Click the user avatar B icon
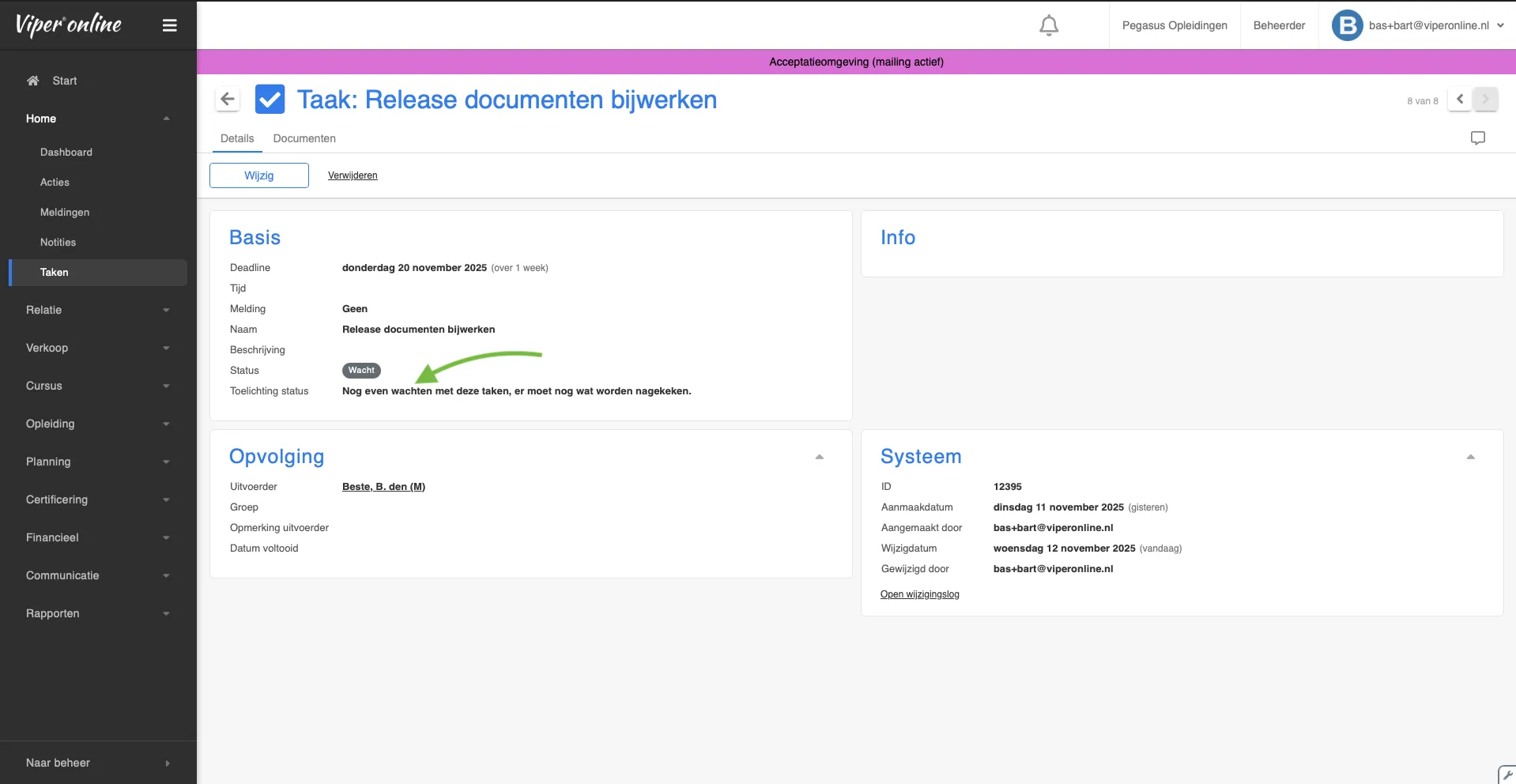The height and width of the screenshot is (784, 1516). [1347, 25]
